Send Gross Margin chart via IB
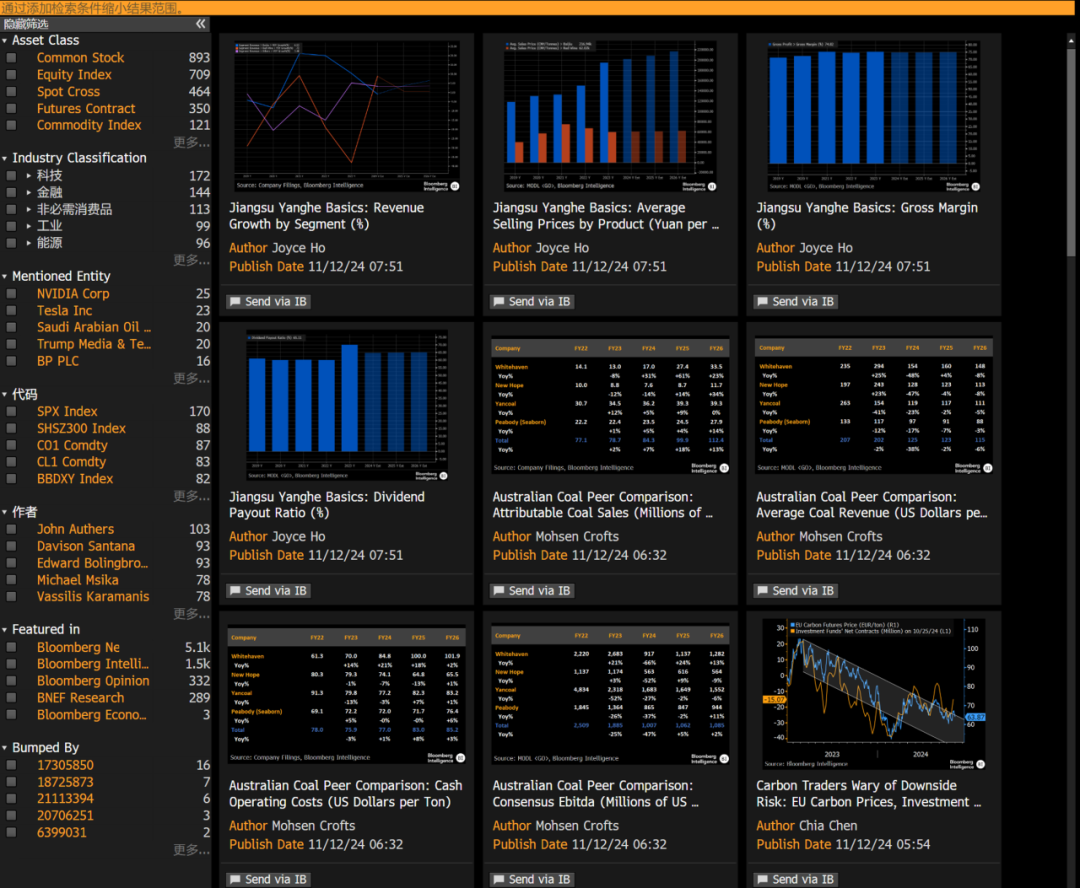 (796, 302)
